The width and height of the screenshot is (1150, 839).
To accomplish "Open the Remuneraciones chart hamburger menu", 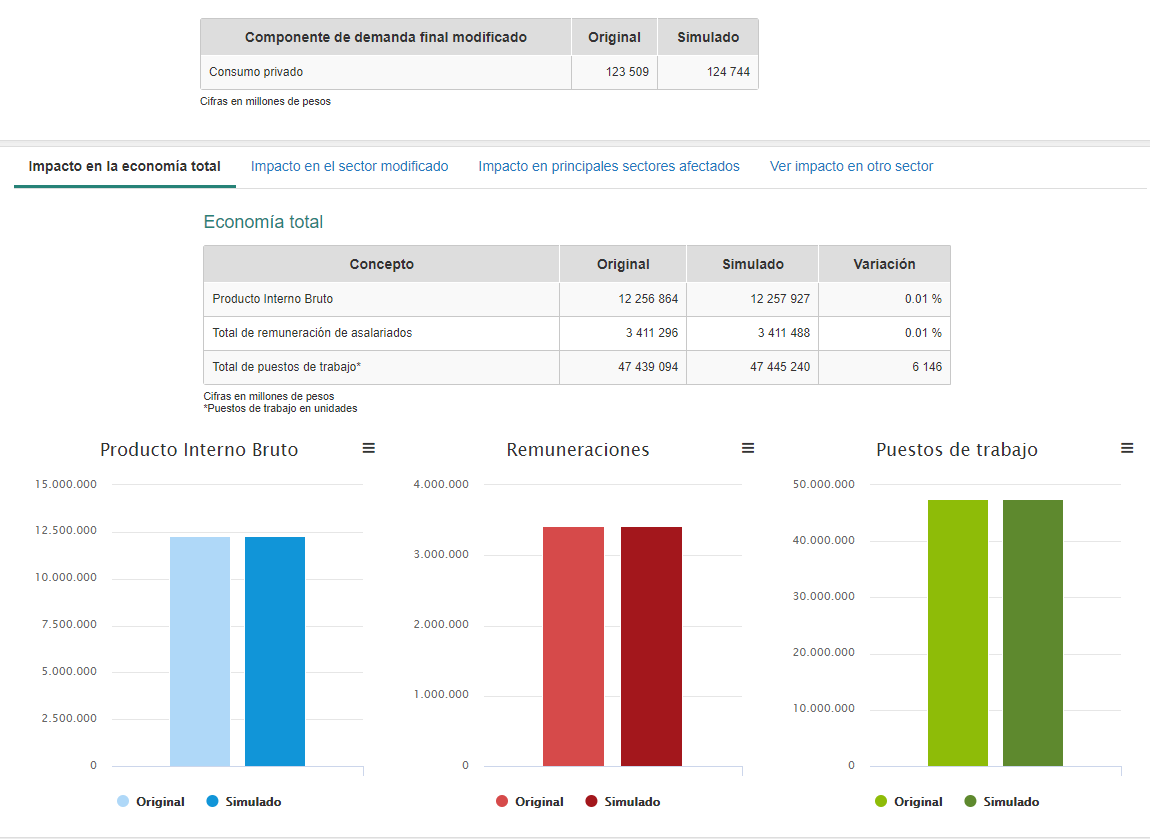I will coord(748,449).
